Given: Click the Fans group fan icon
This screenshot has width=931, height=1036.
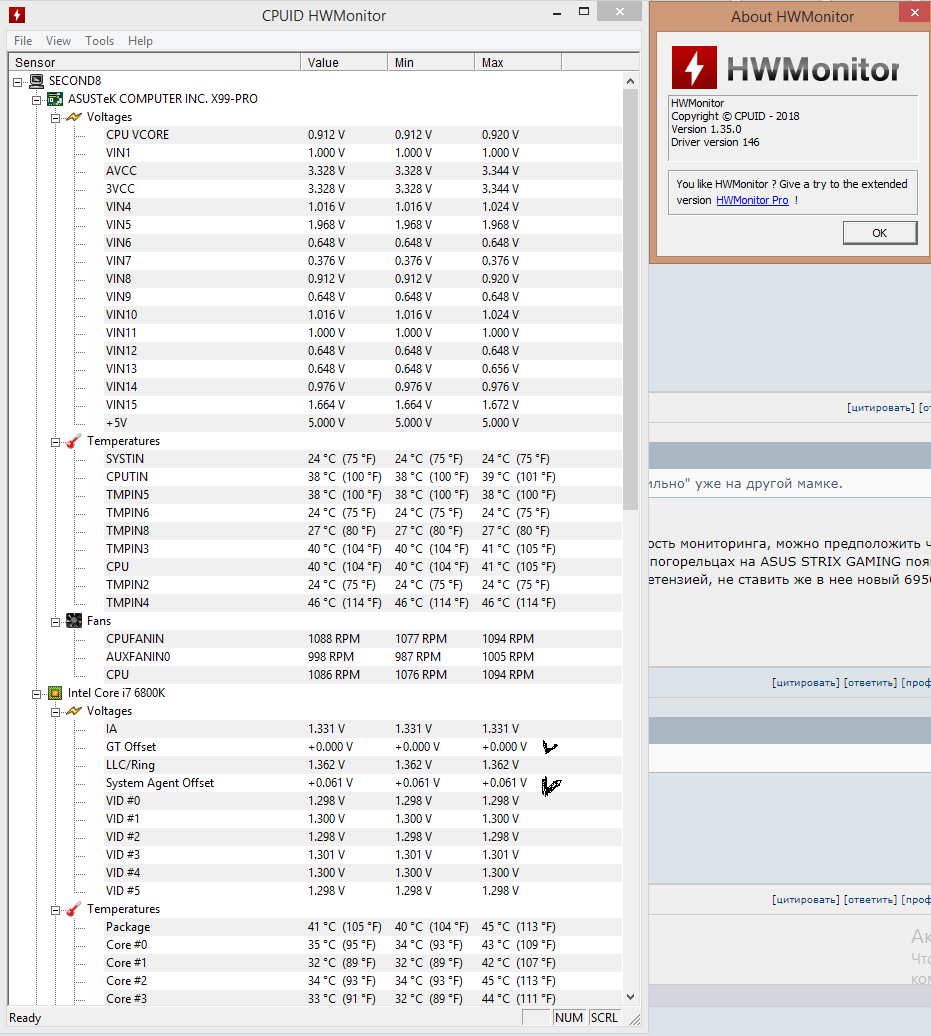Looking at the screenshot, I should point(74,621).
